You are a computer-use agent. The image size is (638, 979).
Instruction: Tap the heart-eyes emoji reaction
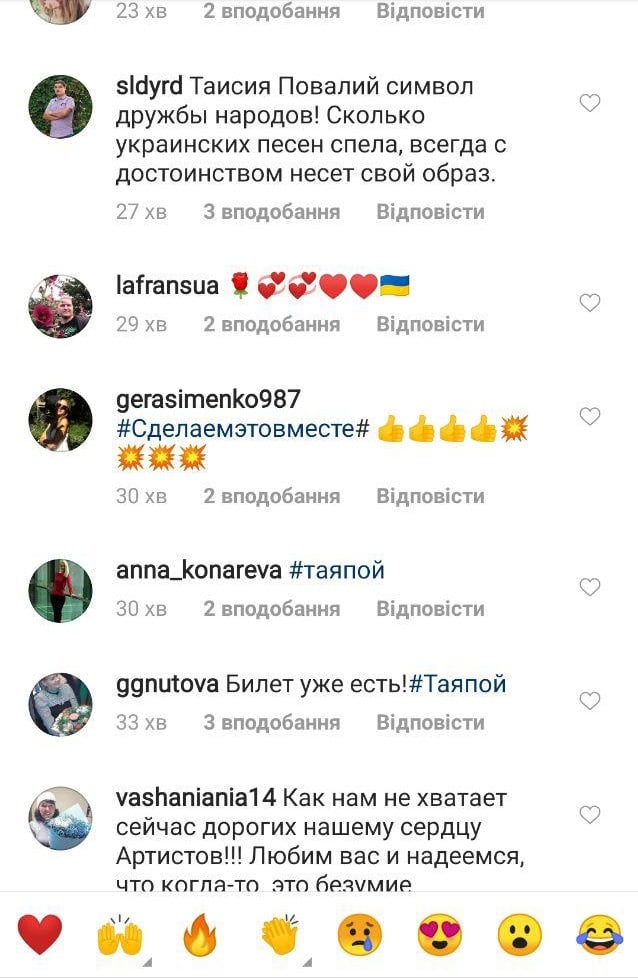439,935
